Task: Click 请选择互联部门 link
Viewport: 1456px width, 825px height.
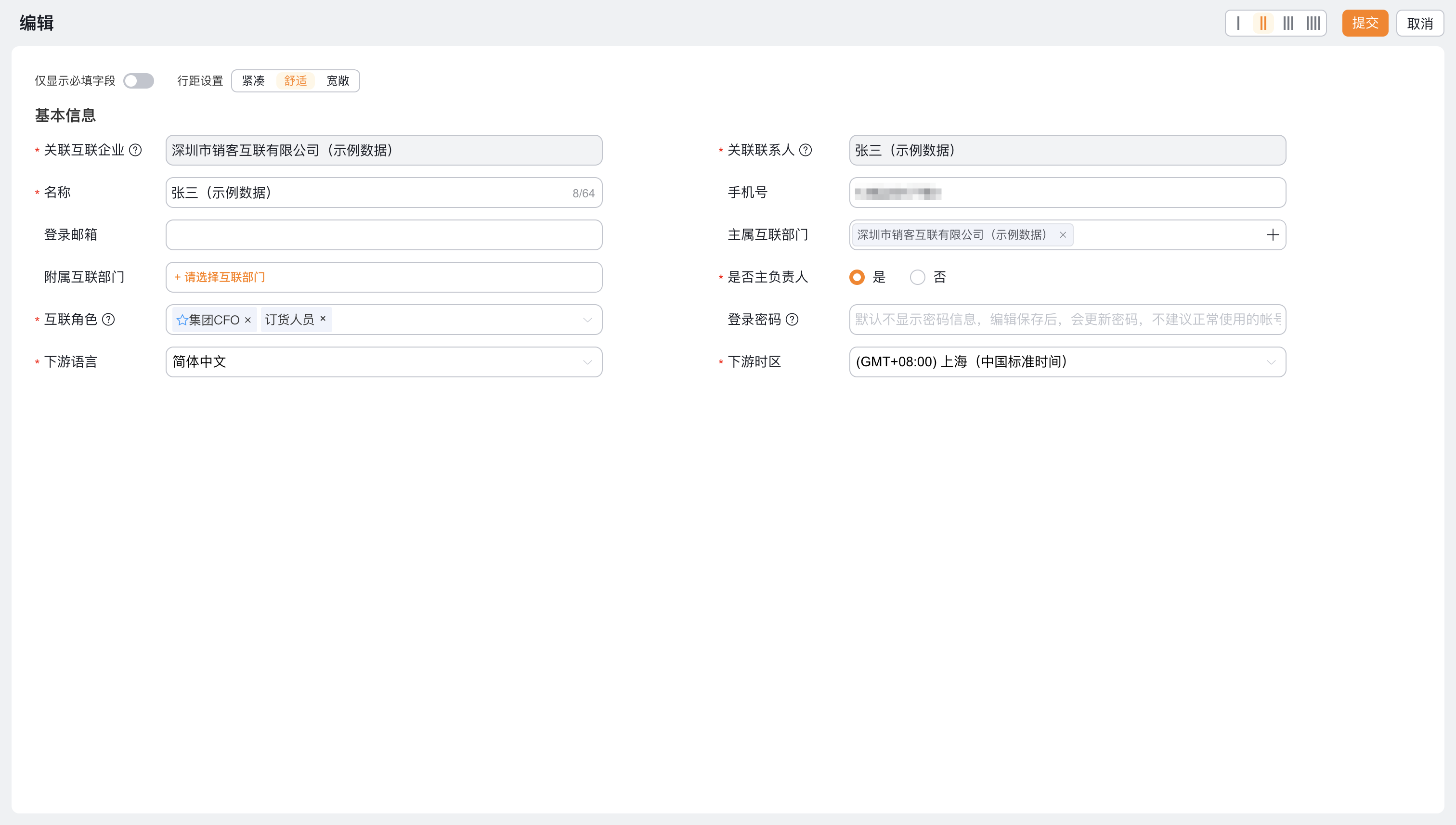Action: pos(220,277)
